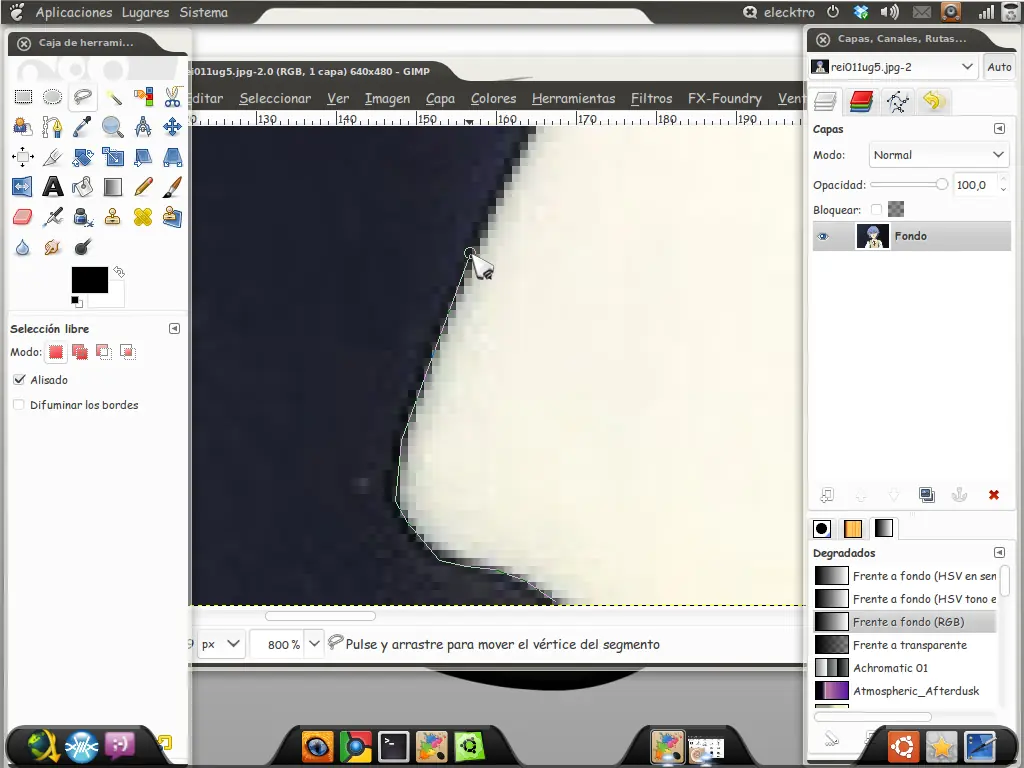Duplicate the layer using bottom button

pyautogui.click(x=926, y=495)
